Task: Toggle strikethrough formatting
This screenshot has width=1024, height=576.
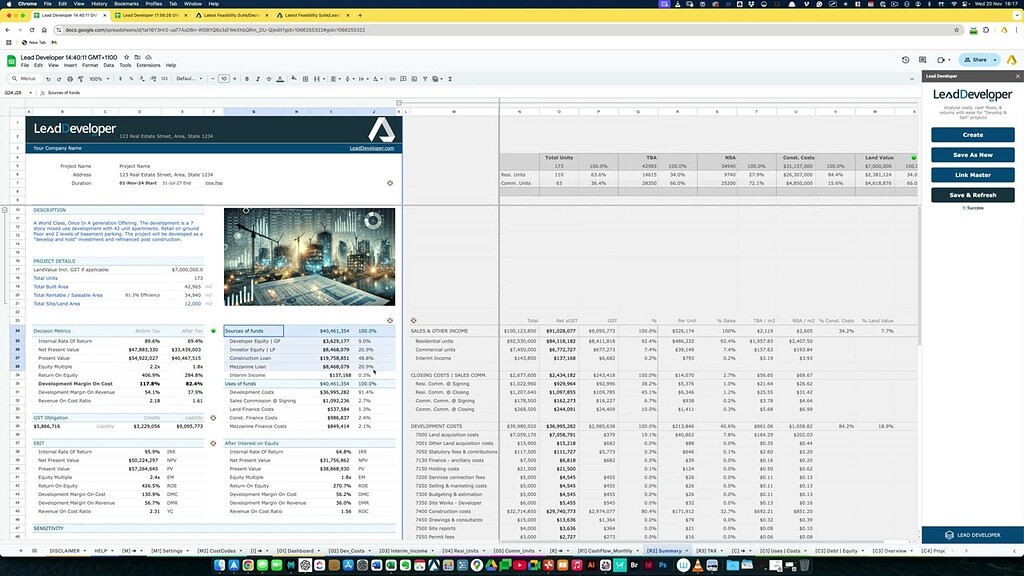Action: tap(268, 78)
